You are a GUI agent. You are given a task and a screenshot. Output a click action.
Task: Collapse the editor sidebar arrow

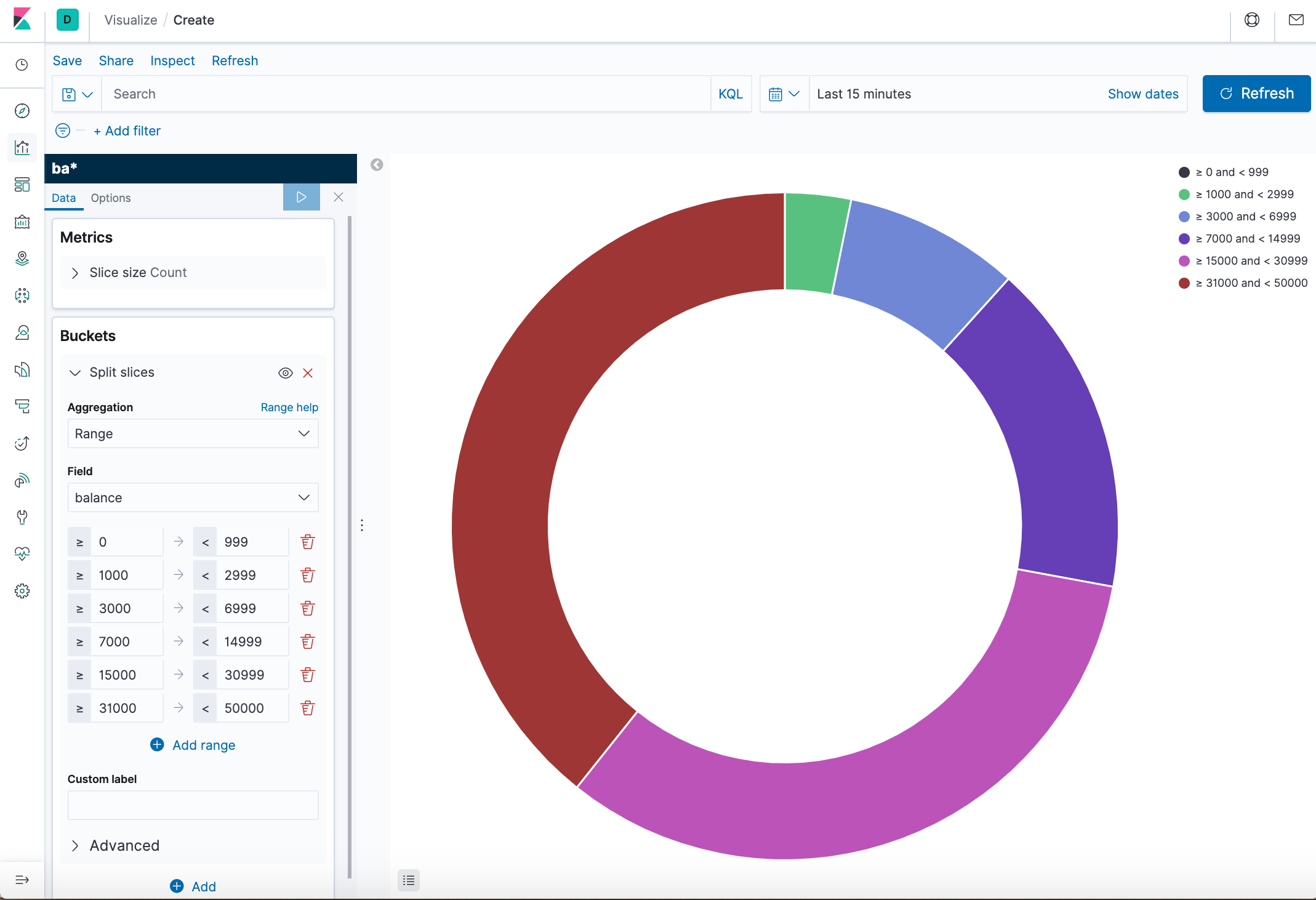pos(377,164)
